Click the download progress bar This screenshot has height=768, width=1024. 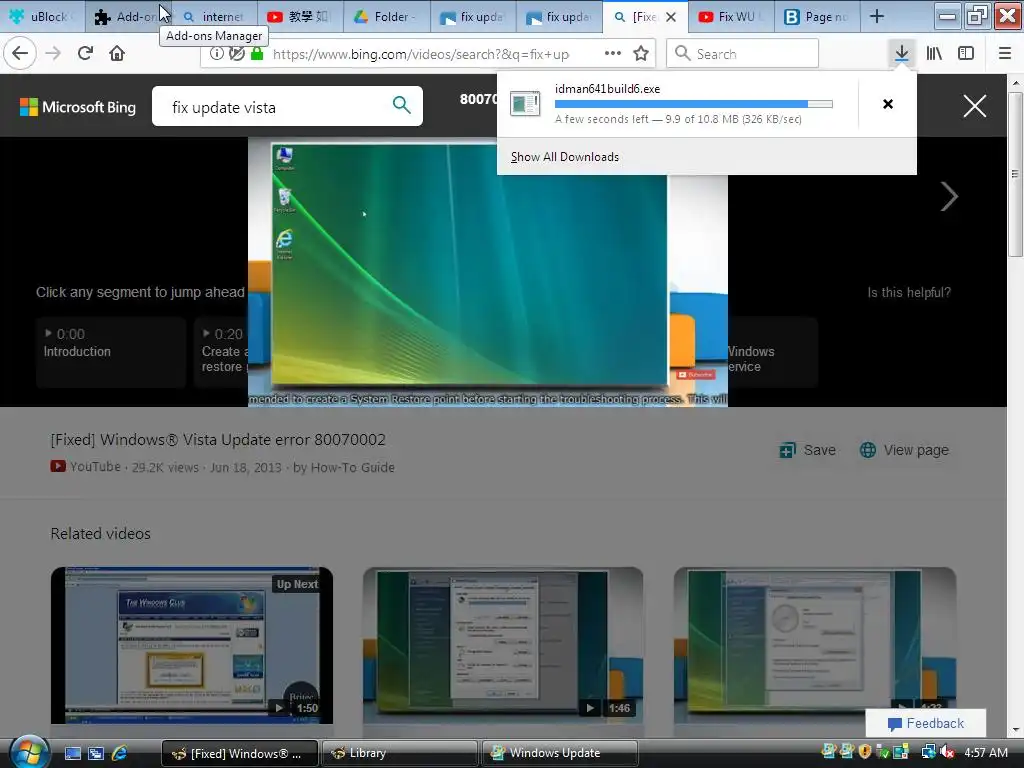click(x=694, y=104)
